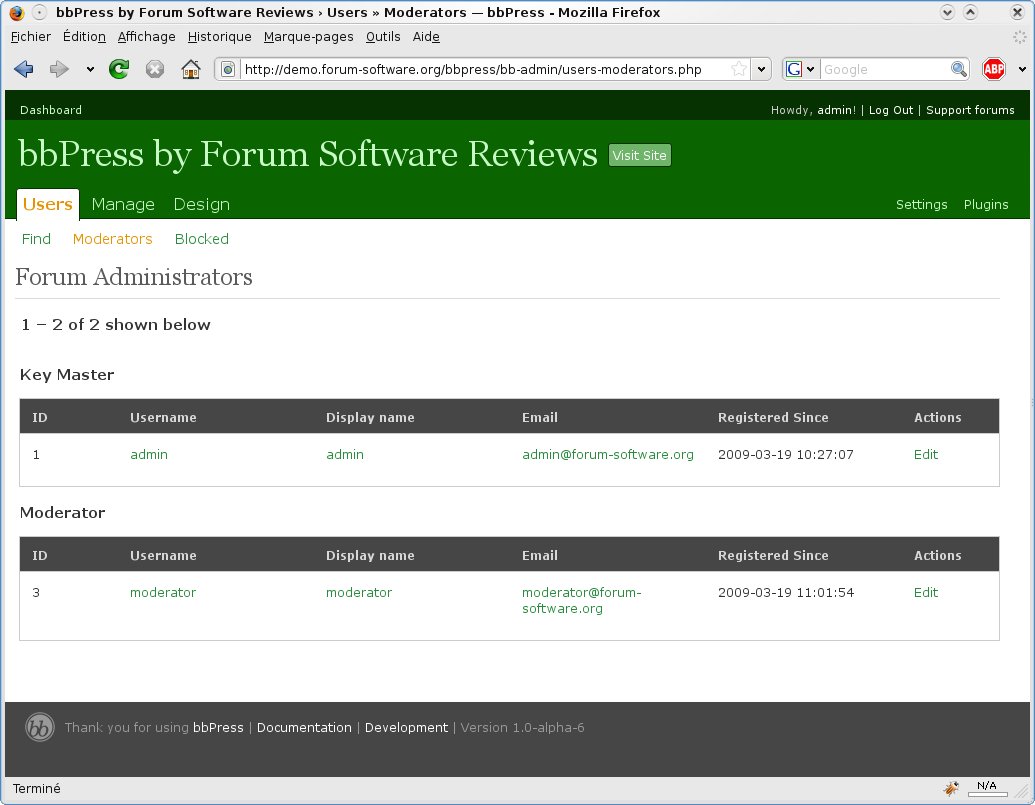Click the Adblock Plus ABP icon
The width and height of the screenshot is (1035, 805).
coord(993,69)
